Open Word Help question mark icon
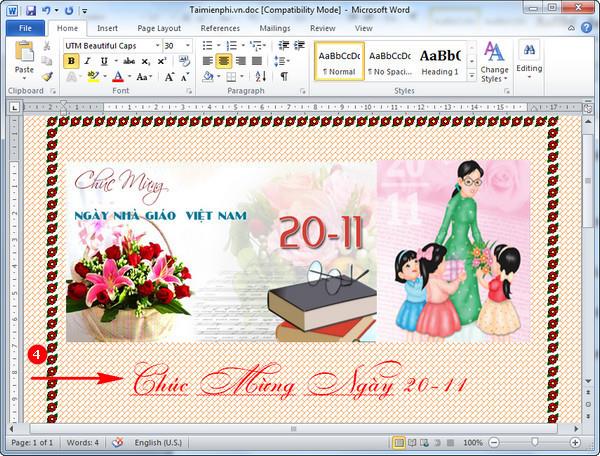The height and width of the screenshot is (456, 600). point(586,28)
